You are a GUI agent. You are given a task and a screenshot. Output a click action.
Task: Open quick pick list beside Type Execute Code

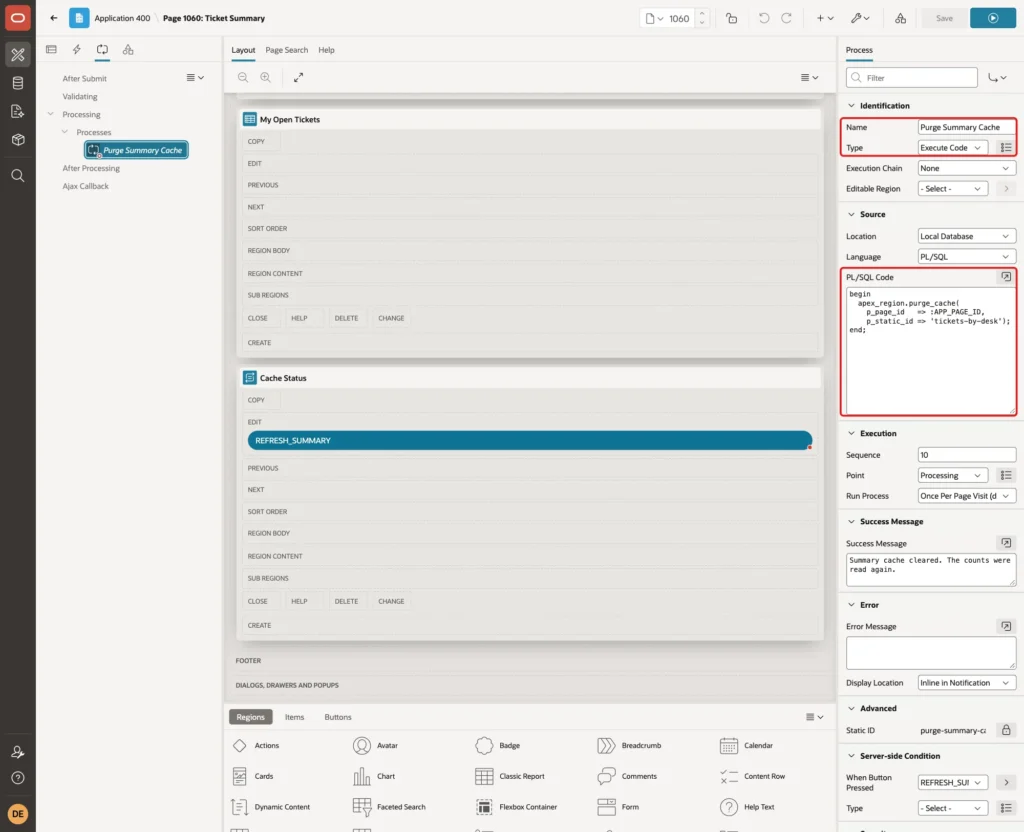1006,148
